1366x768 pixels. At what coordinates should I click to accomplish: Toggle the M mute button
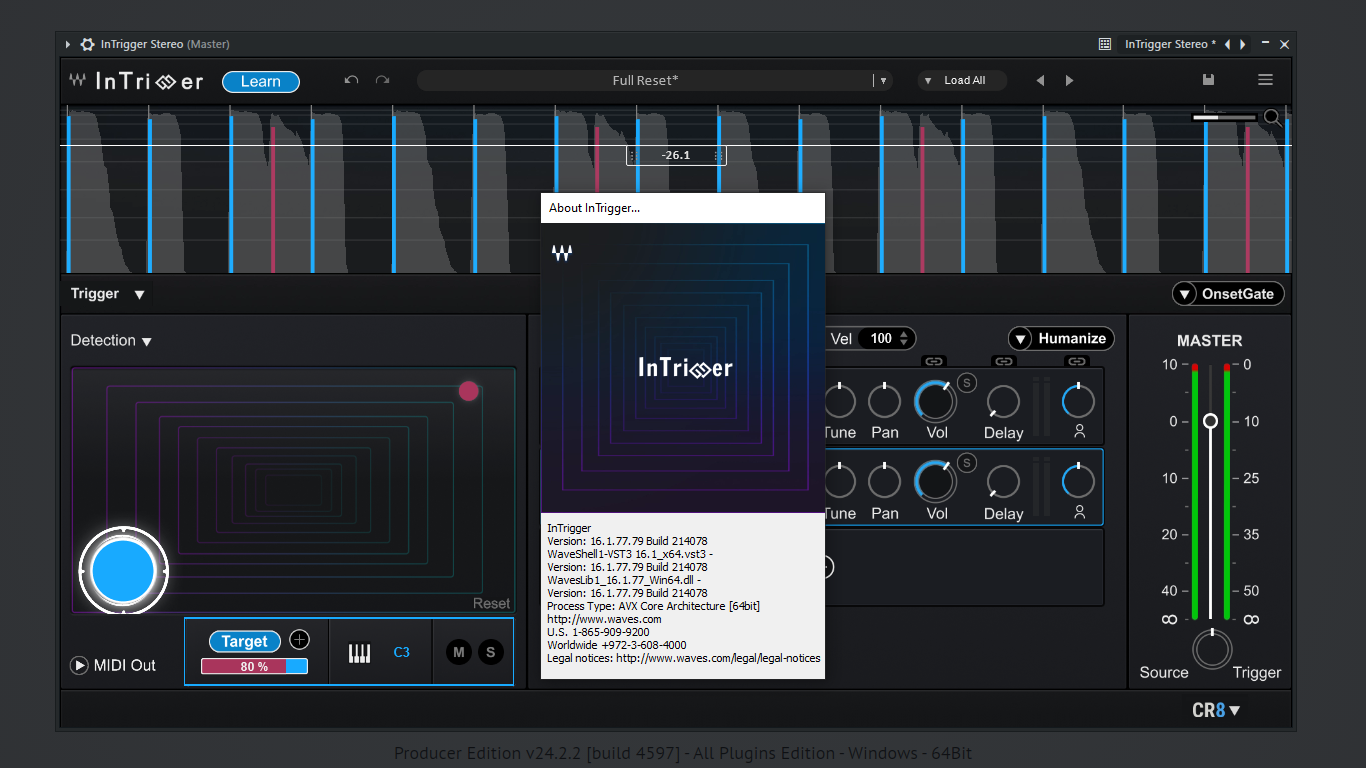[x=459, y=653]
